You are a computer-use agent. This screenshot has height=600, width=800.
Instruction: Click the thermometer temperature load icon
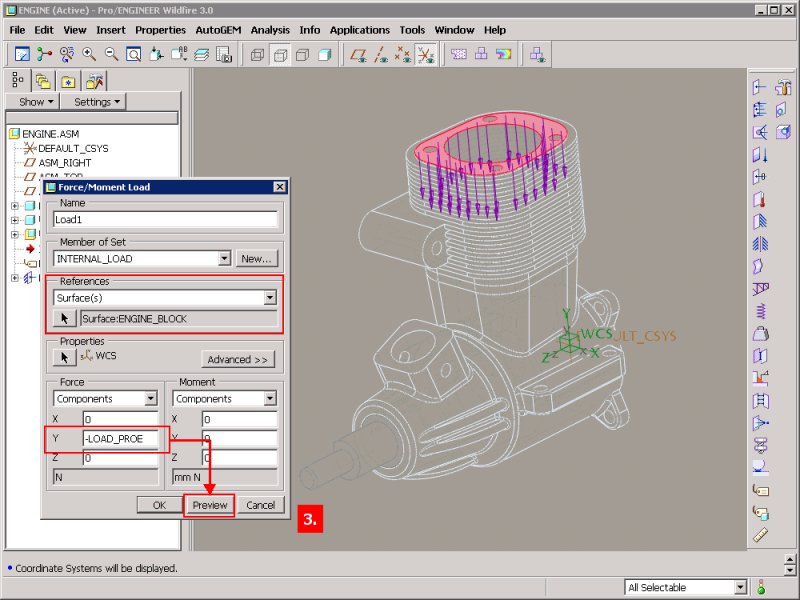pos(760,199)
